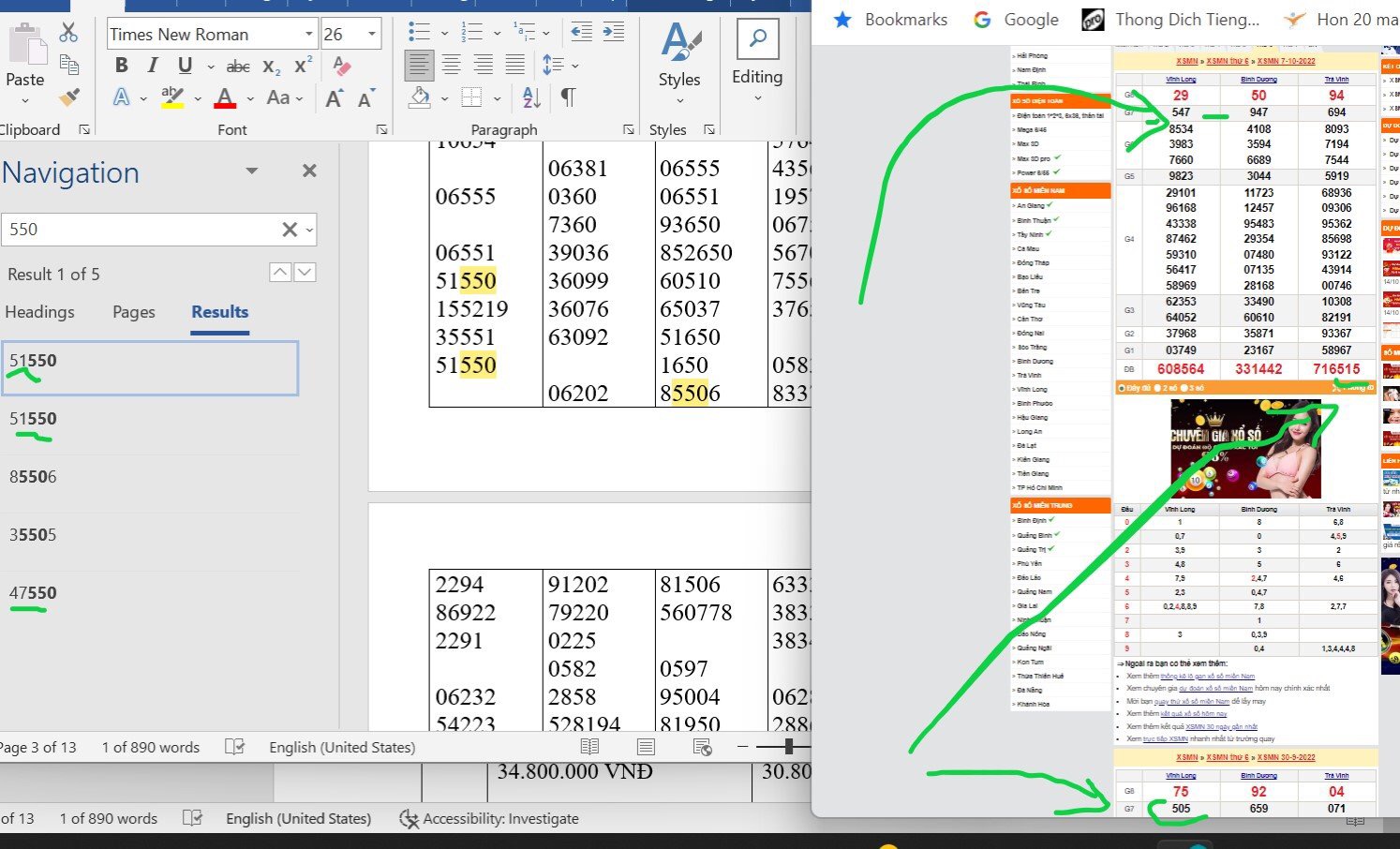Viewport: 1400px width, 849px height.
Task: Click the red Font Color button
Action: 225,97
